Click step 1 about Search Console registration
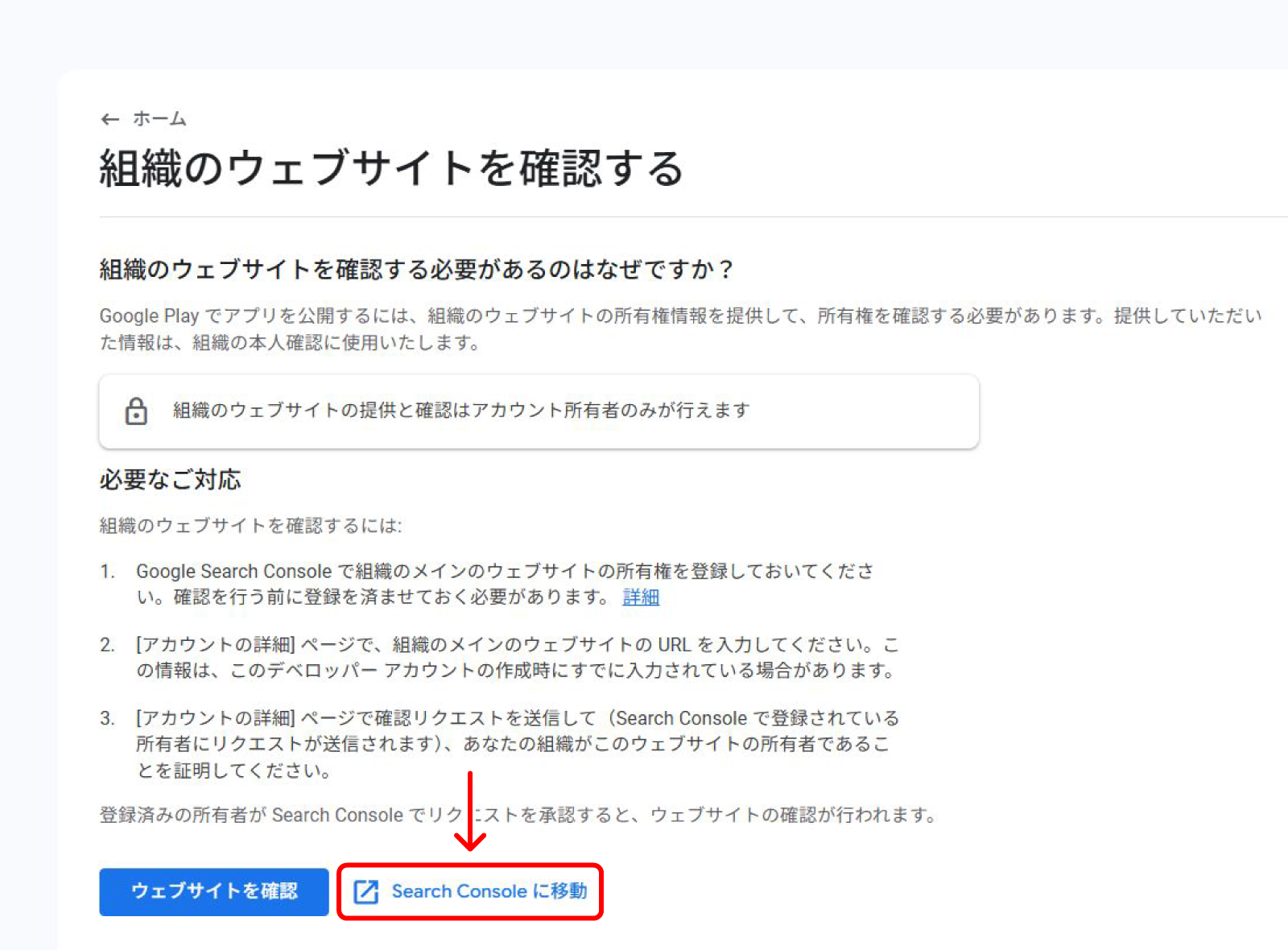 pos(506,584)
